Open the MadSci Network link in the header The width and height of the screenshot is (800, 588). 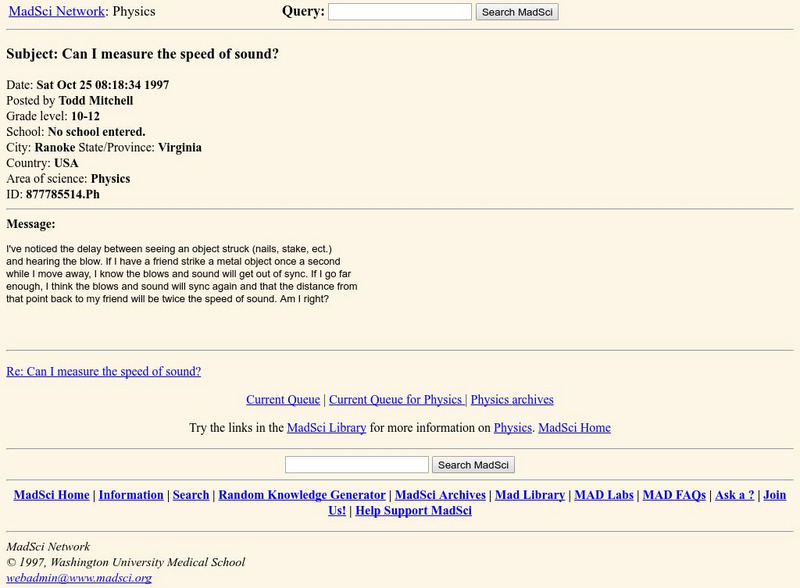coord(57,11)
